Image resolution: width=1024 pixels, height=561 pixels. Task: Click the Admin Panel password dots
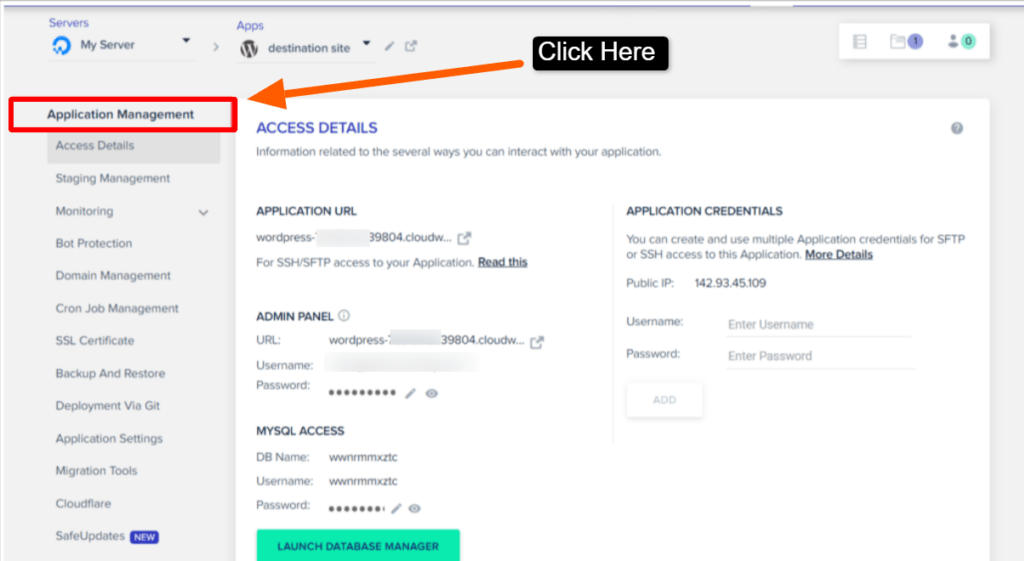click(362, 393)
